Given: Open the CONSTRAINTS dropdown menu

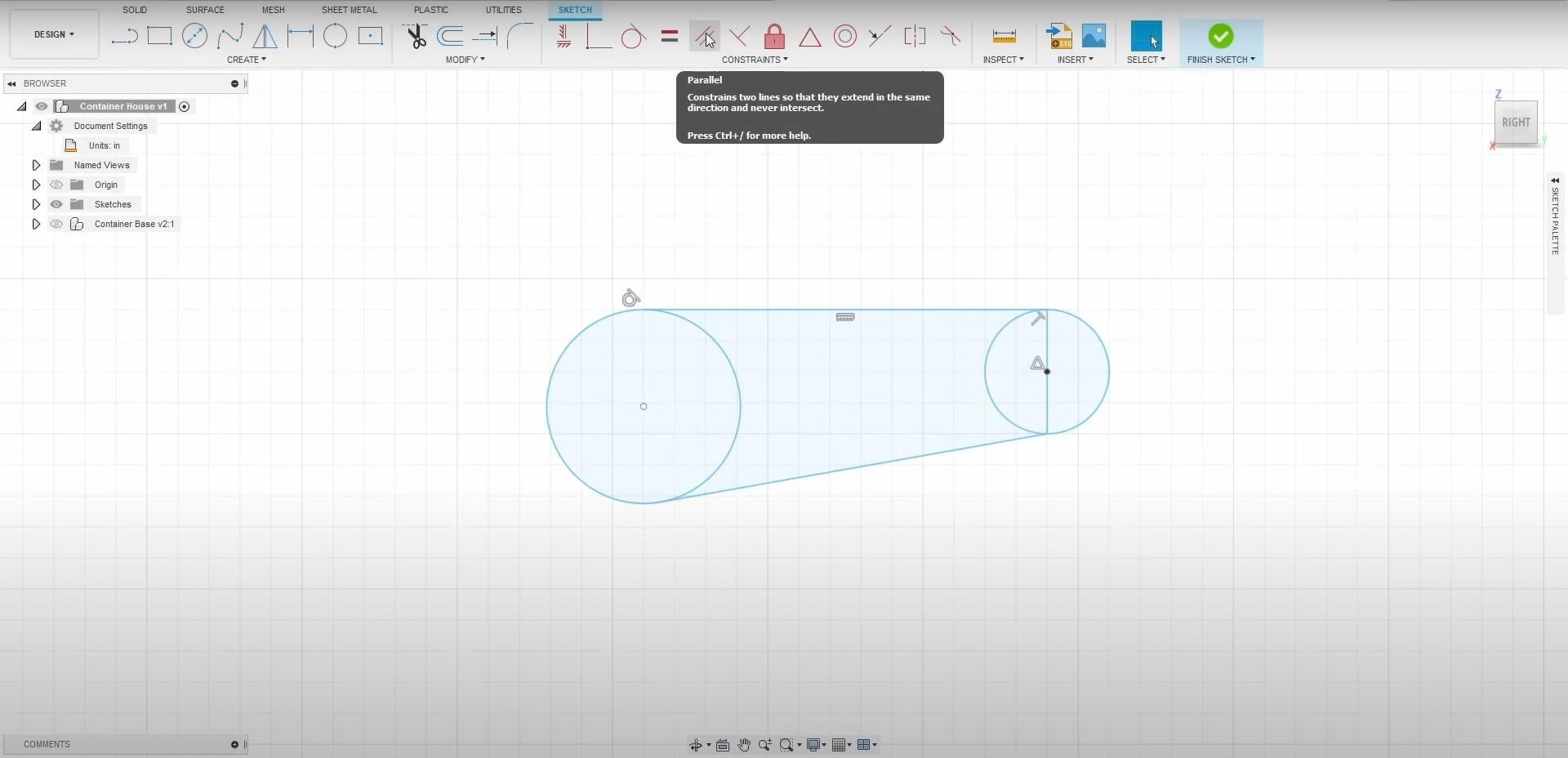Looking at the screenshot, I should click(x=755, y=60).
